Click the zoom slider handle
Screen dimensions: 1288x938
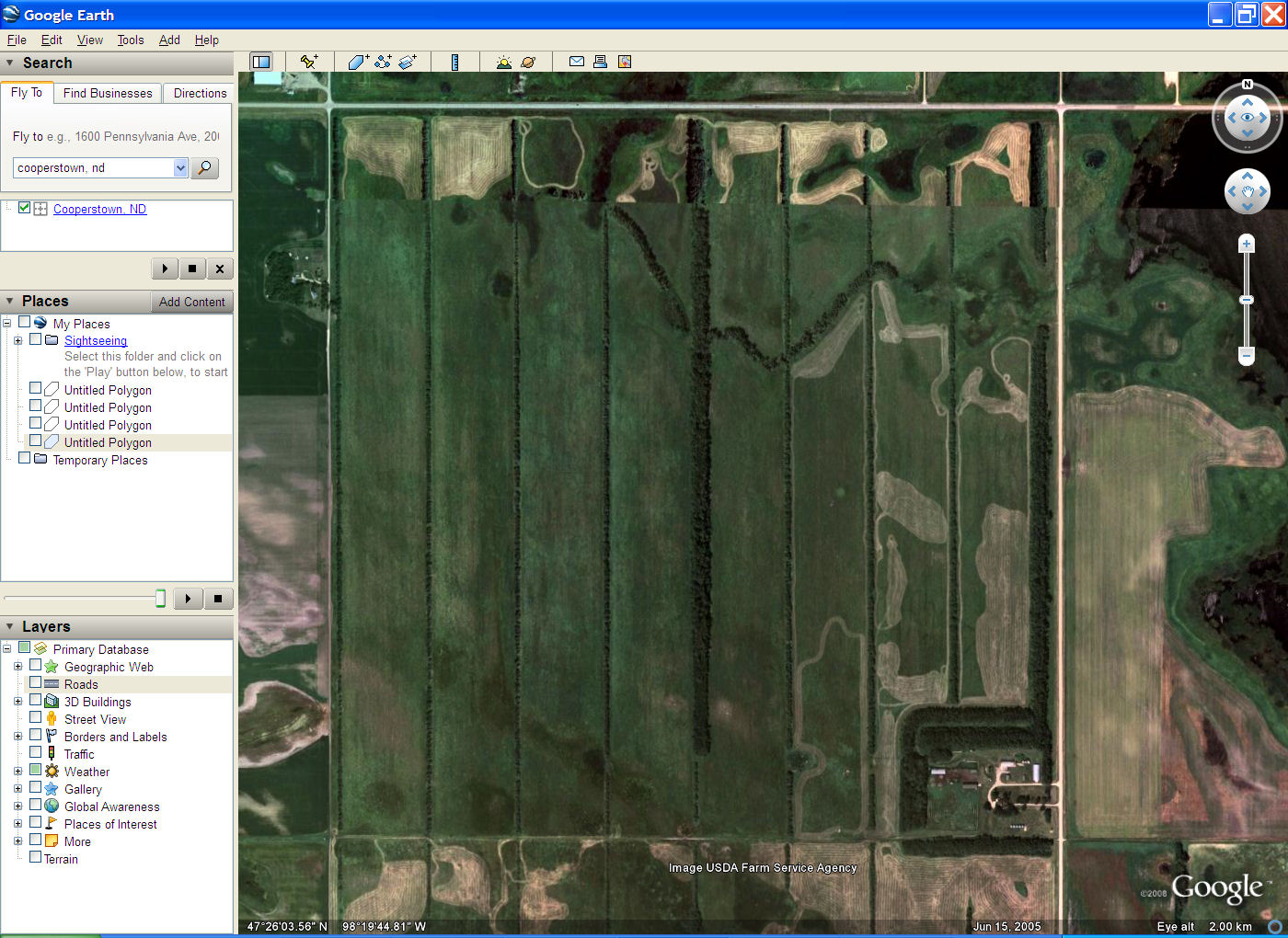point(1247,300)
